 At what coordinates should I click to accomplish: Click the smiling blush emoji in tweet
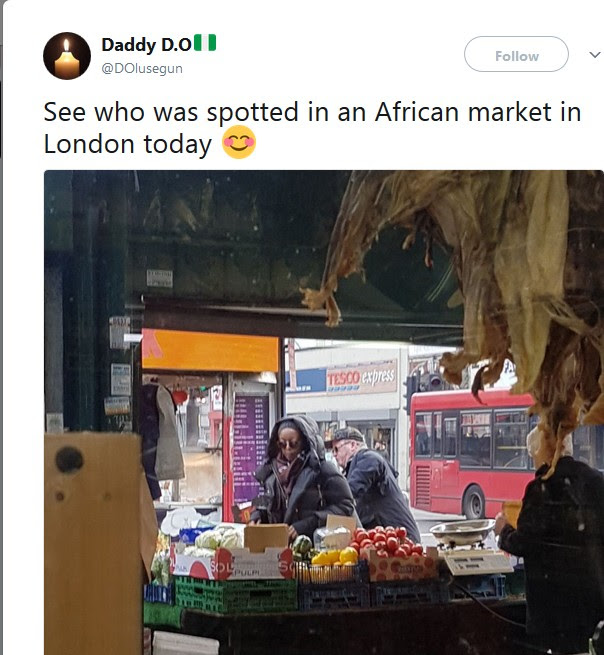(239, 142)
